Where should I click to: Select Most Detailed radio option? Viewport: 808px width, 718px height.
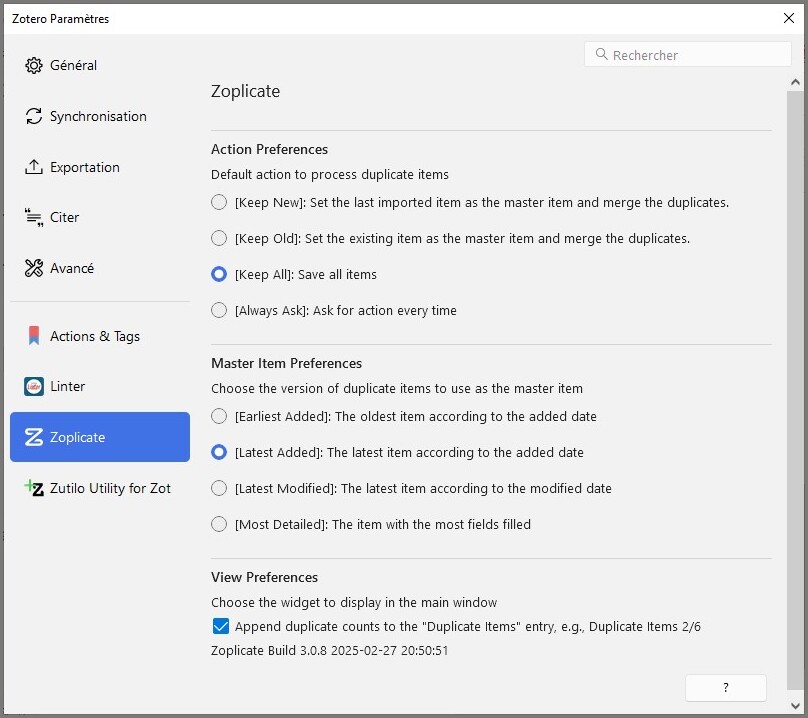pyautogui.click(x=219, y=524)
